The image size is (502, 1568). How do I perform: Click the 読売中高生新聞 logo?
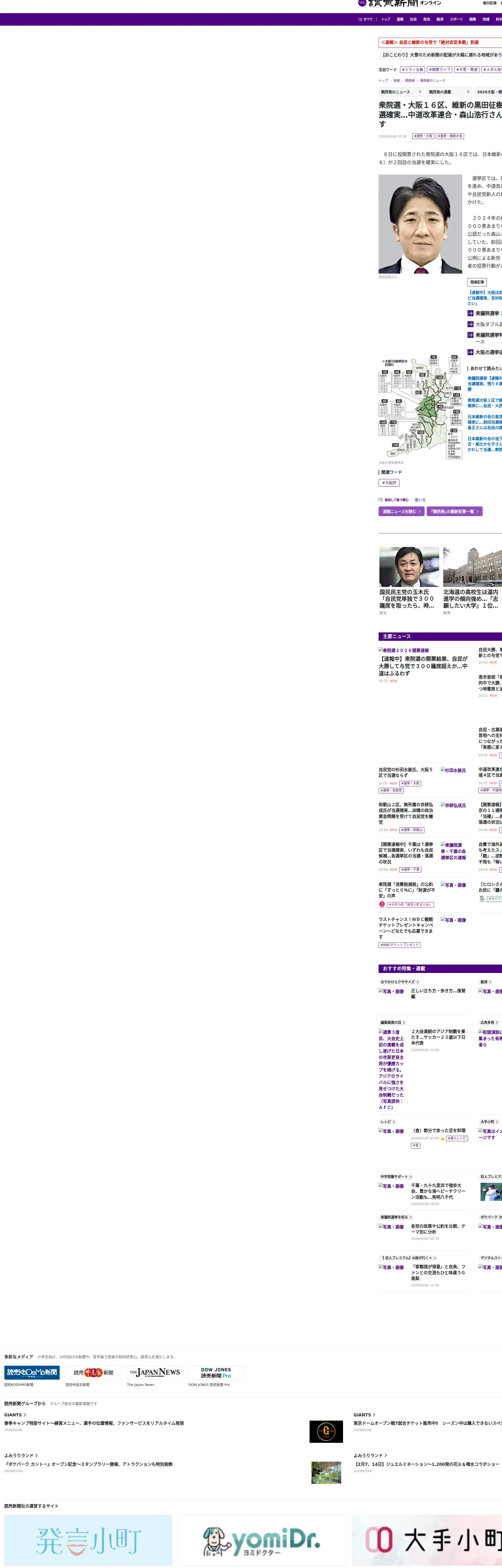[93, 1373]
